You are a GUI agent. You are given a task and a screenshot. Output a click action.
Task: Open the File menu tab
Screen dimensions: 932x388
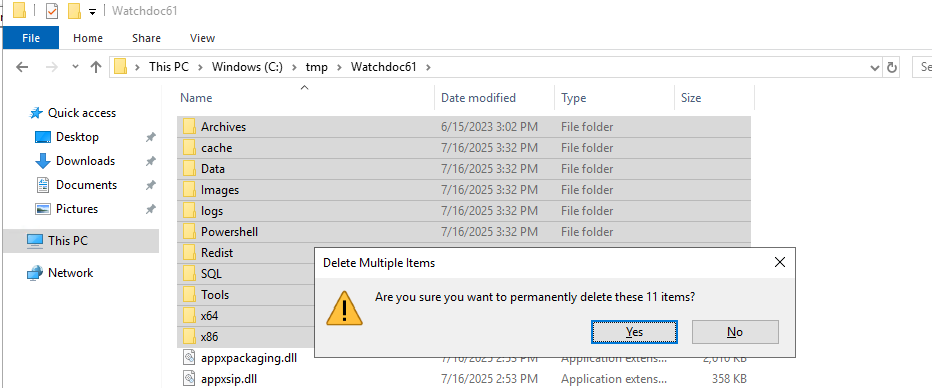point(31,38)
